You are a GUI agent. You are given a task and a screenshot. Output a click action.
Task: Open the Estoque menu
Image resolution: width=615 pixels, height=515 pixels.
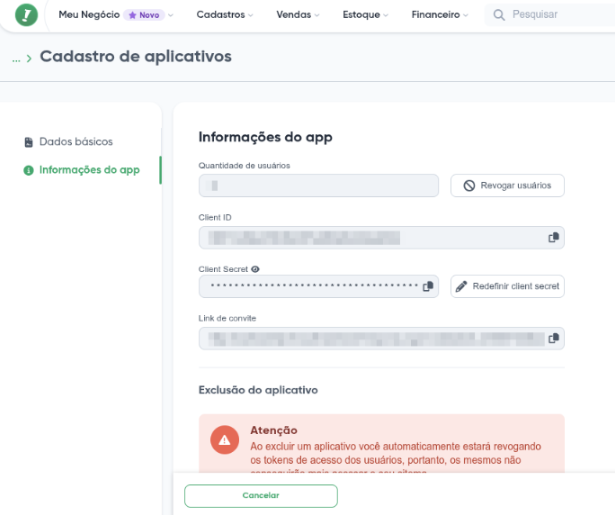[x=365, y=16]
